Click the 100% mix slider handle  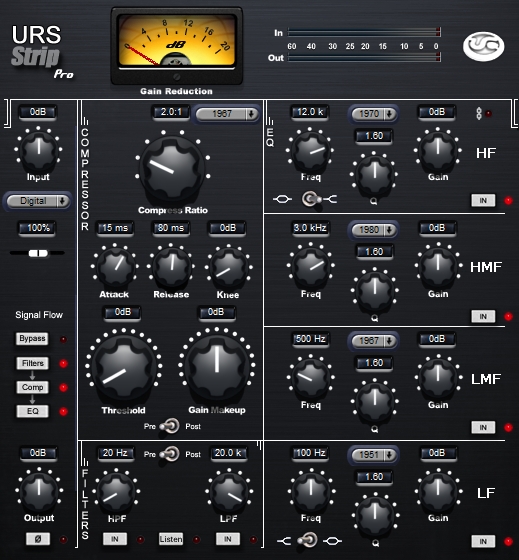point(38,253)
